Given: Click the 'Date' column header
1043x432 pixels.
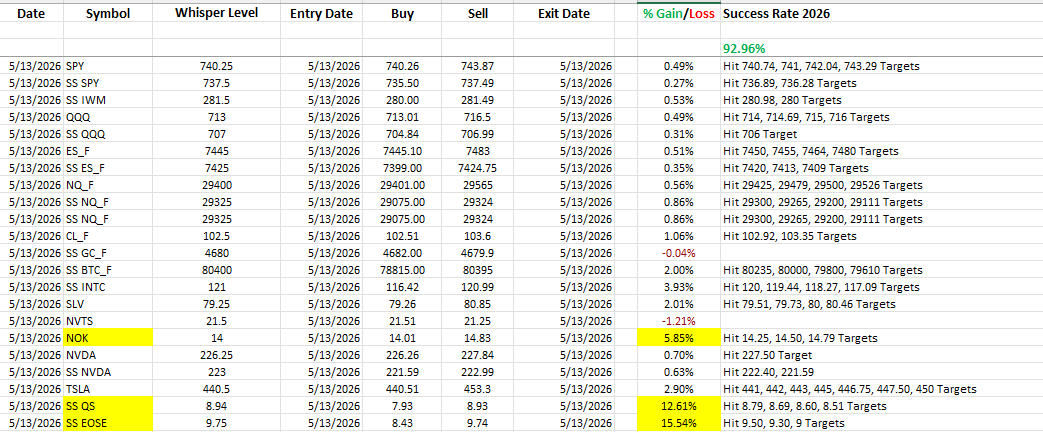Looking at the screenshot, I should click(31, 13).
